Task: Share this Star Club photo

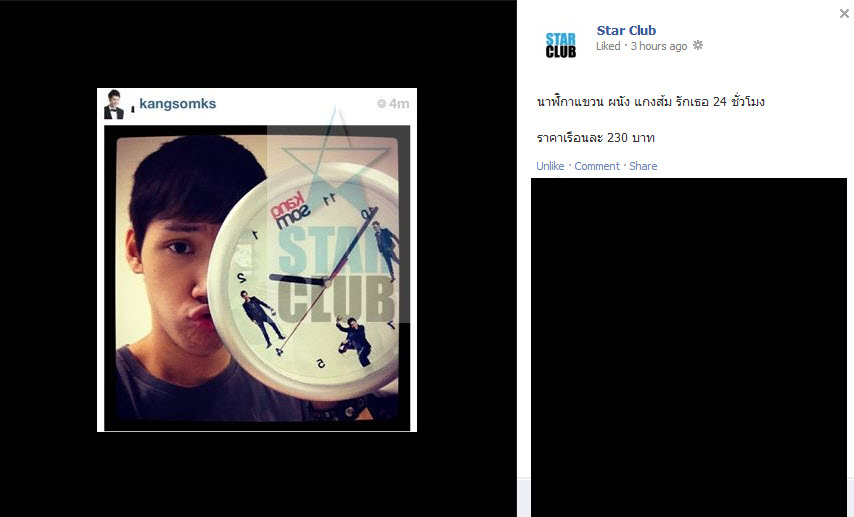Action: 643,166
